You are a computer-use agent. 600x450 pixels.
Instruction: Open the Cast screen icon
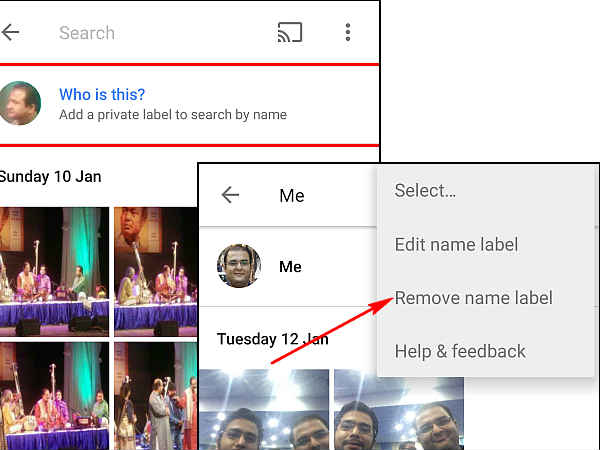(x=289, y=32)
